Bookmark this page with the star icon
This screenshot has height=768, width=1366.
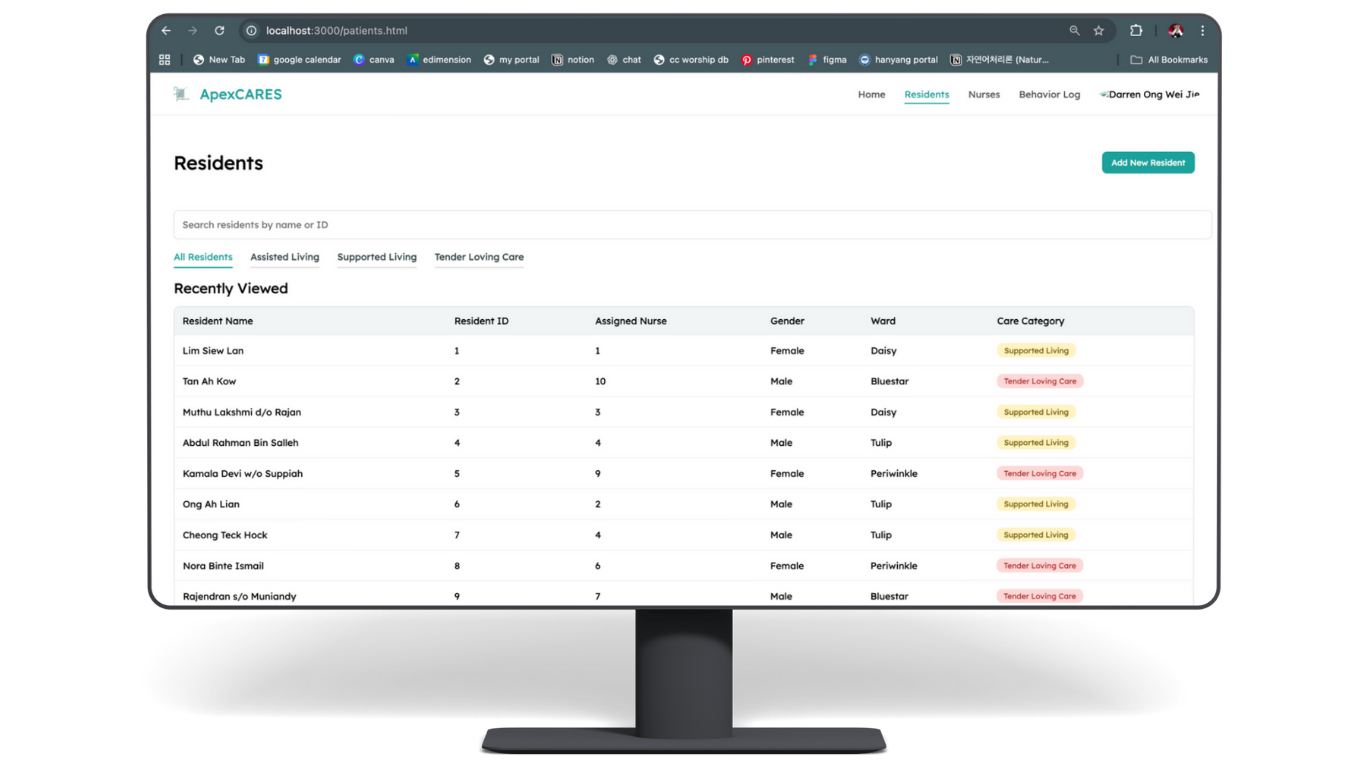(1099, 31)
